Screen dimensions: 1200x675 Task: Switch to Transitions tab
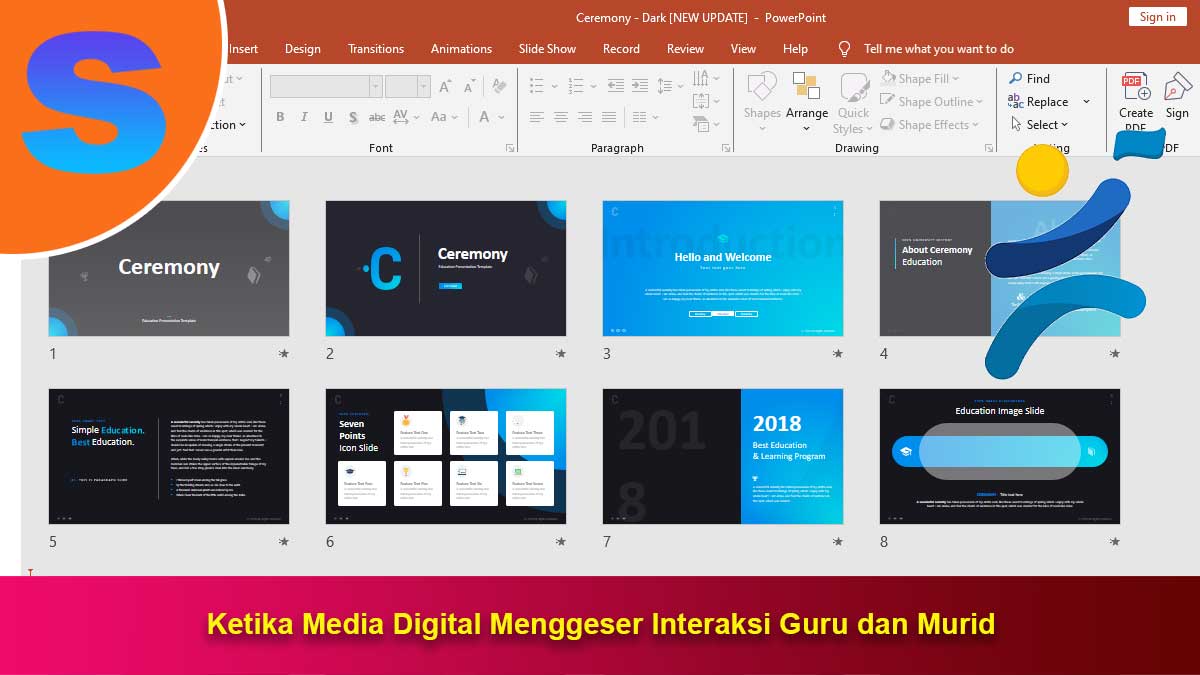[376, 48]
